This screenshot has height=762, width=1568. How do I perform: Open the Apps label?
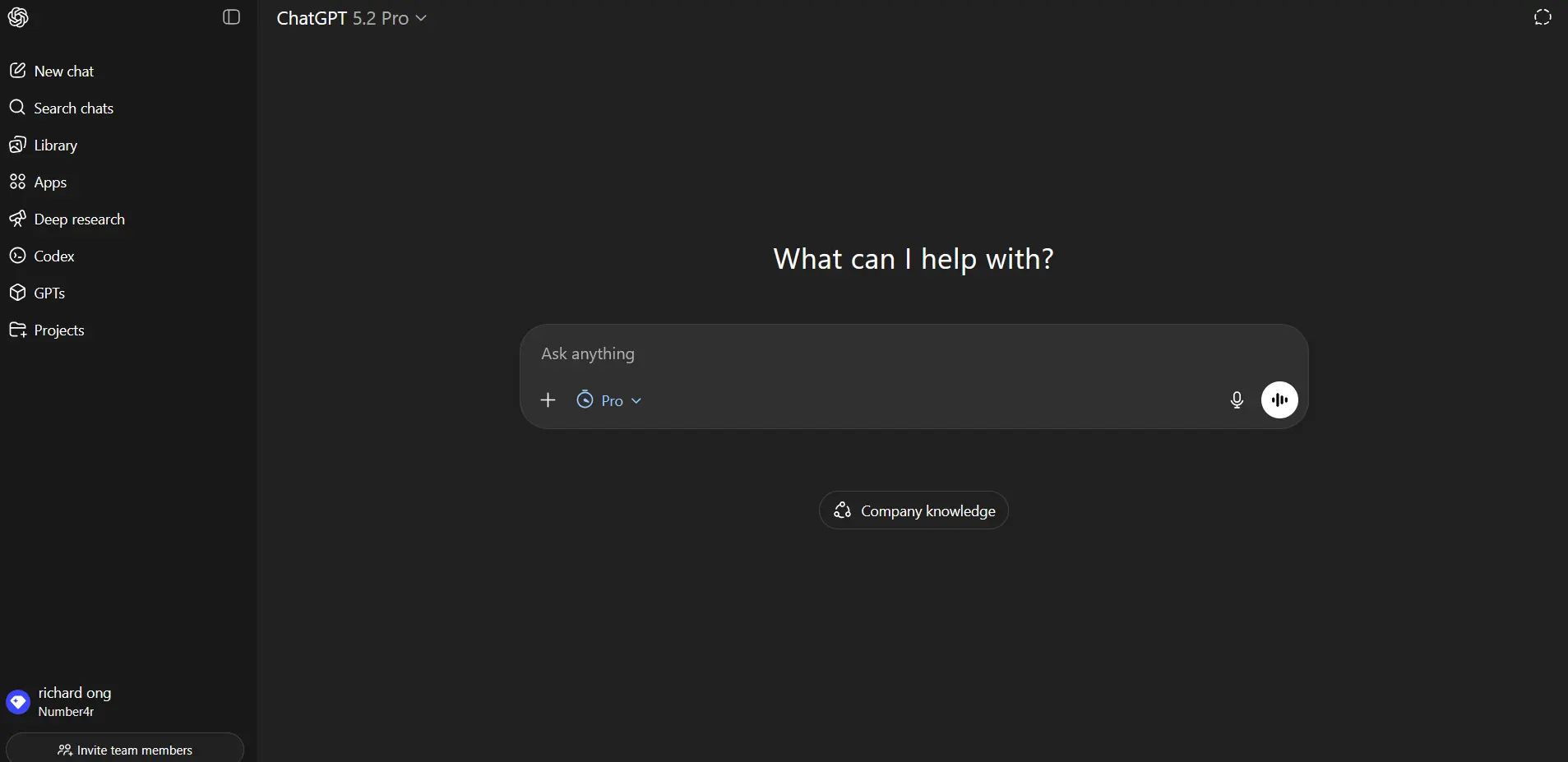click(50, 182)
